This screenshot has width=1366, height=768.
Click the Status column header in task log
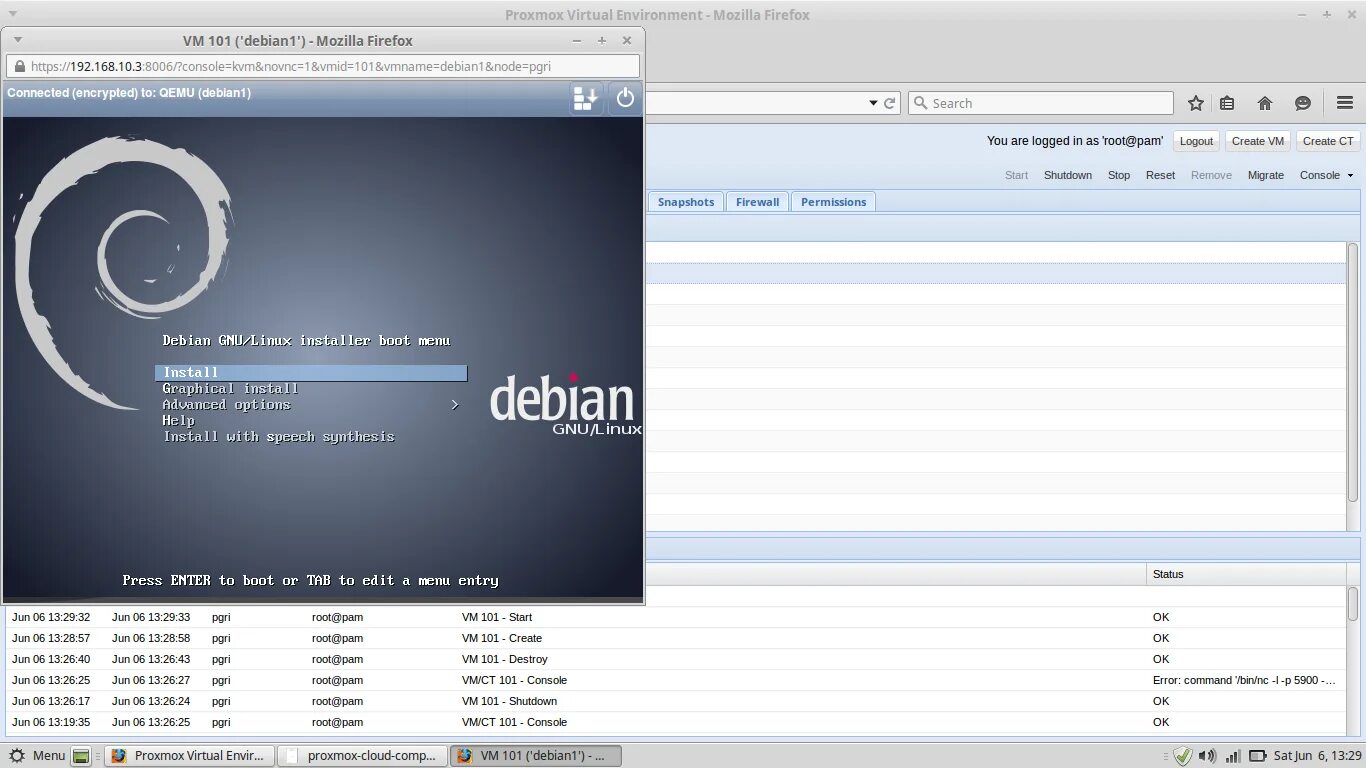coord(1246,574)
